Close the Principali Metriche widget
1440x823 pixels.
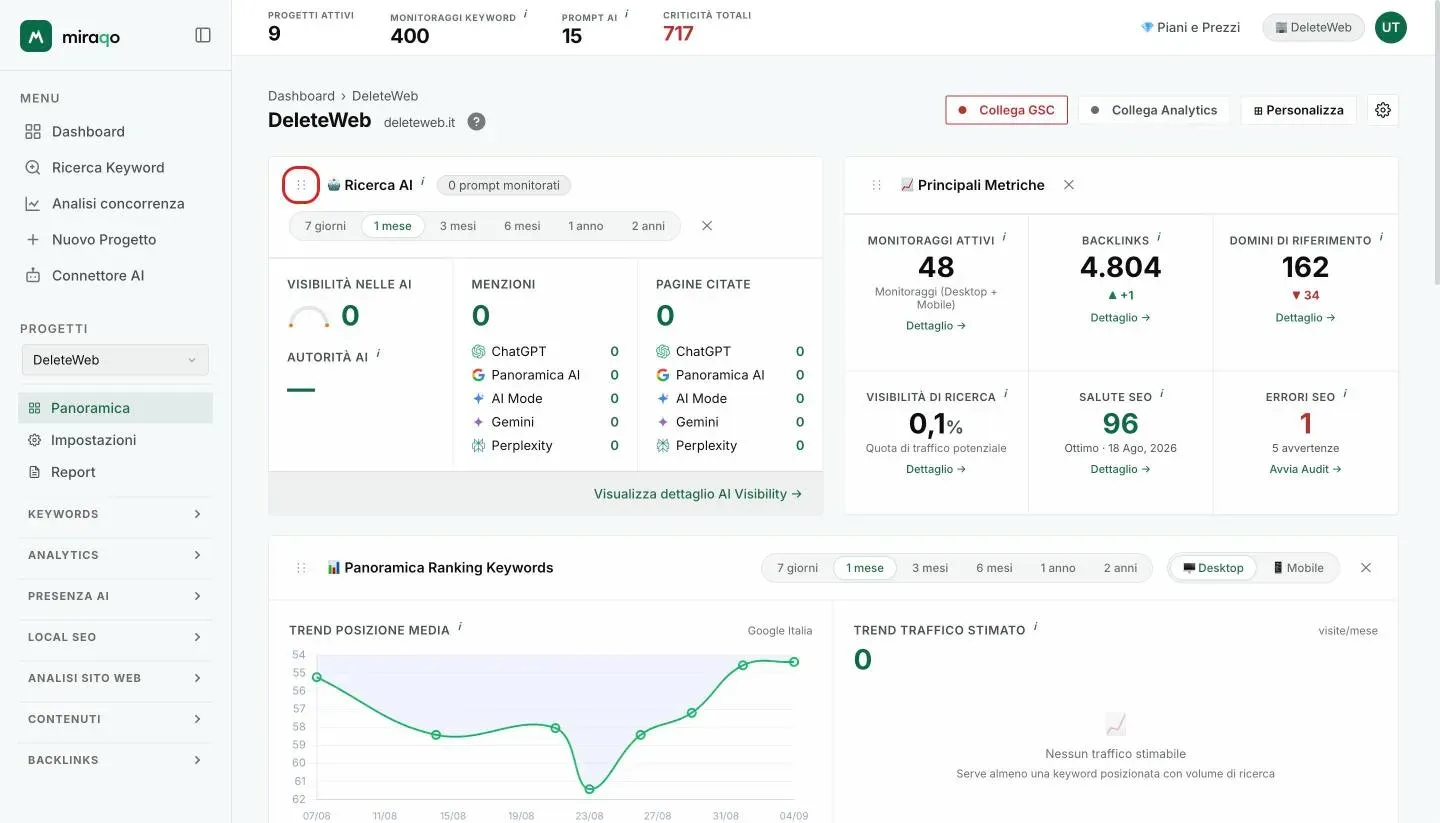[x=1069, y=185]
